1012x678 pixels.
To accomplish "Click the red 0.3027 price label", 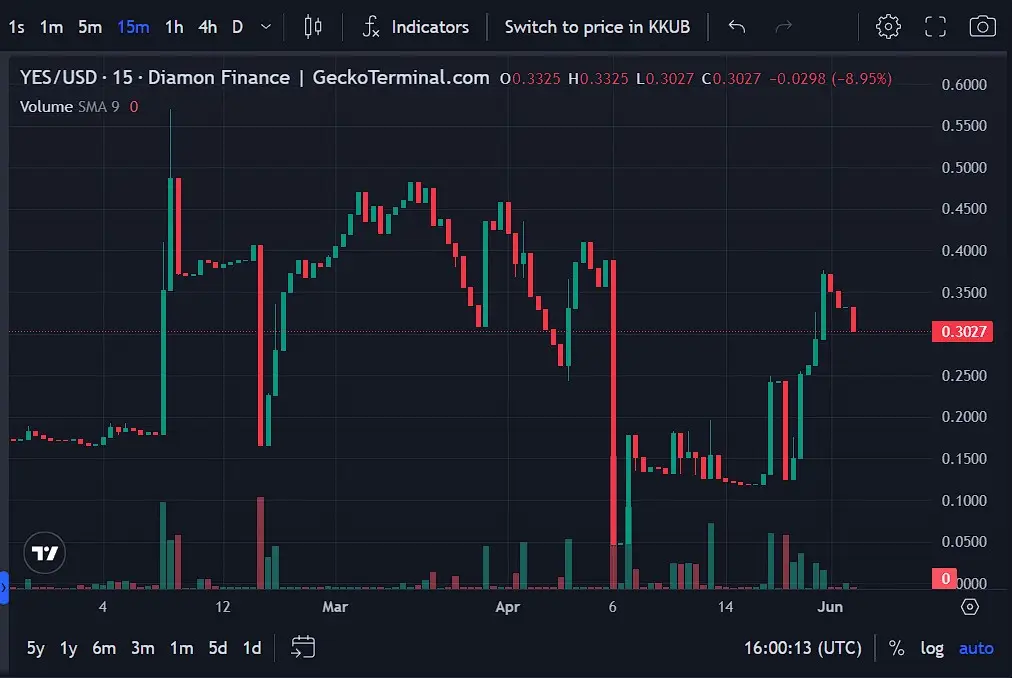I will 962,331.
